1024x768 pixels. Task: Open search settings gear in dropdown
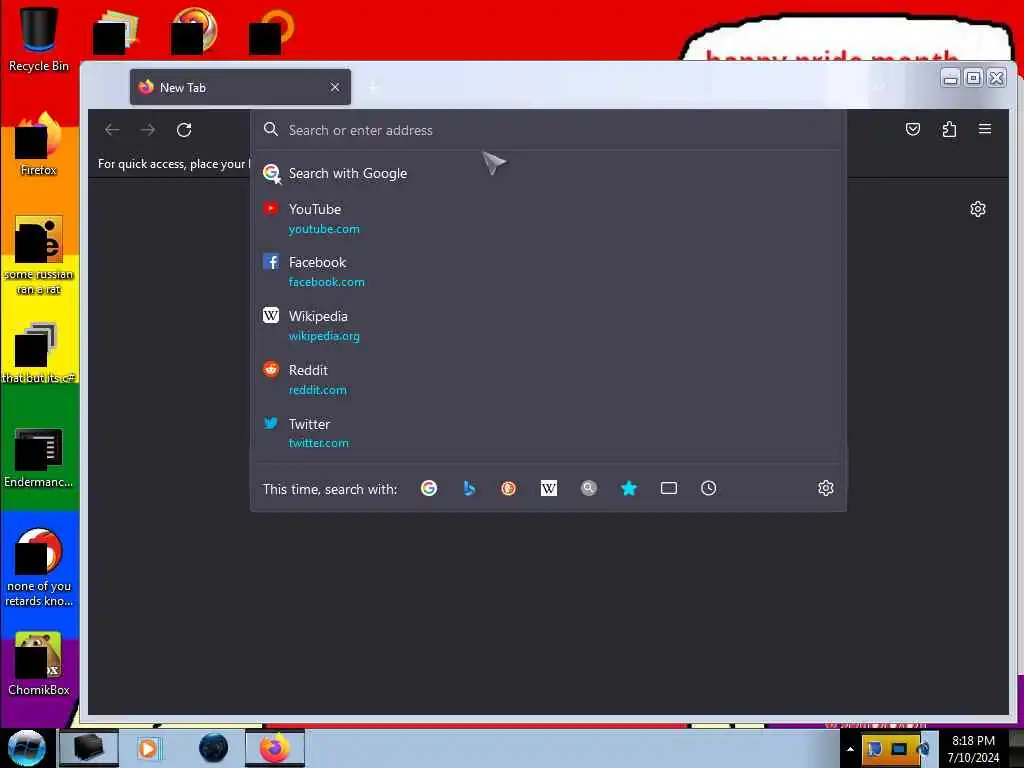825,488
